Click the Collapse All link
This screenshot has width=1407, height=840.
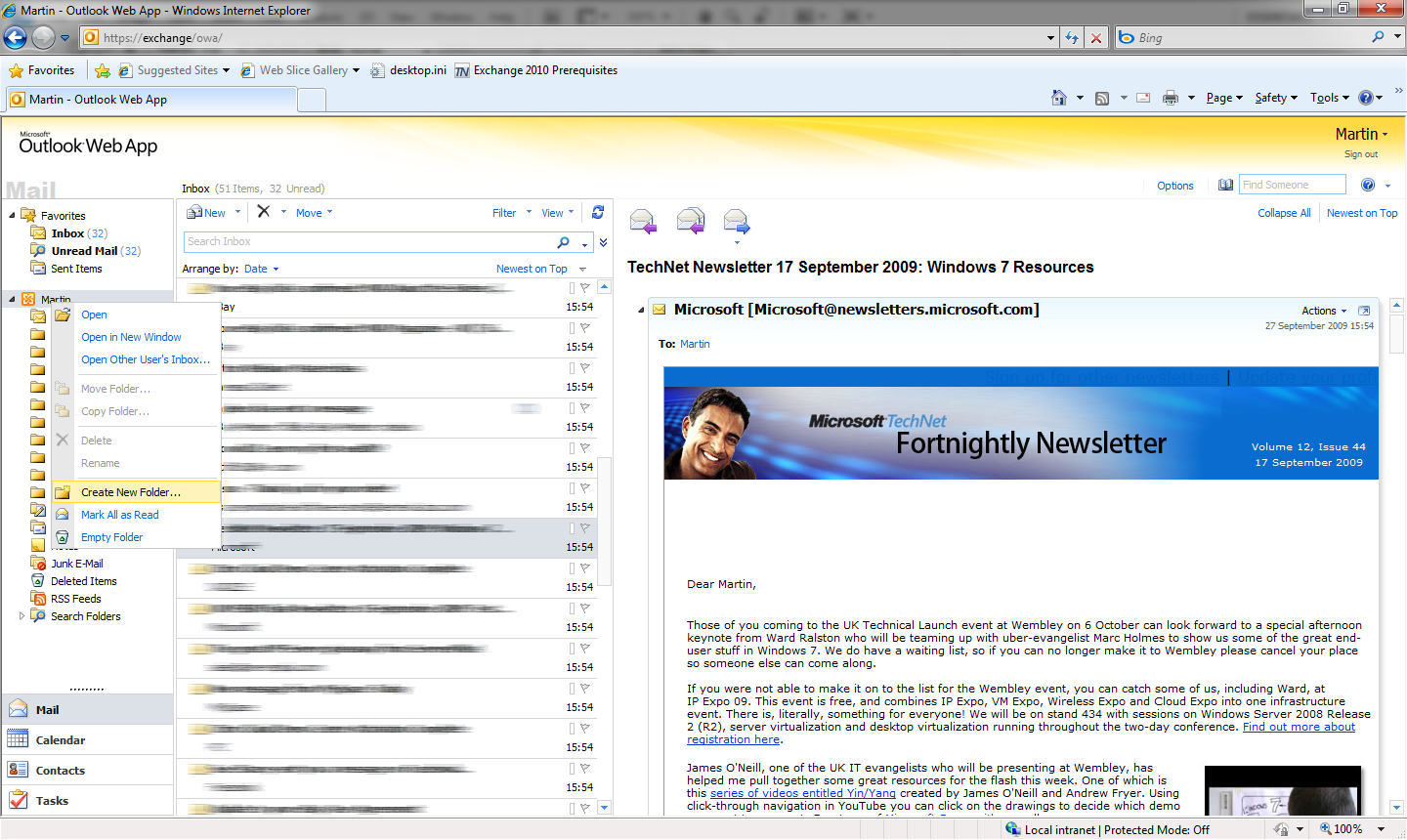click(1284, 213)
